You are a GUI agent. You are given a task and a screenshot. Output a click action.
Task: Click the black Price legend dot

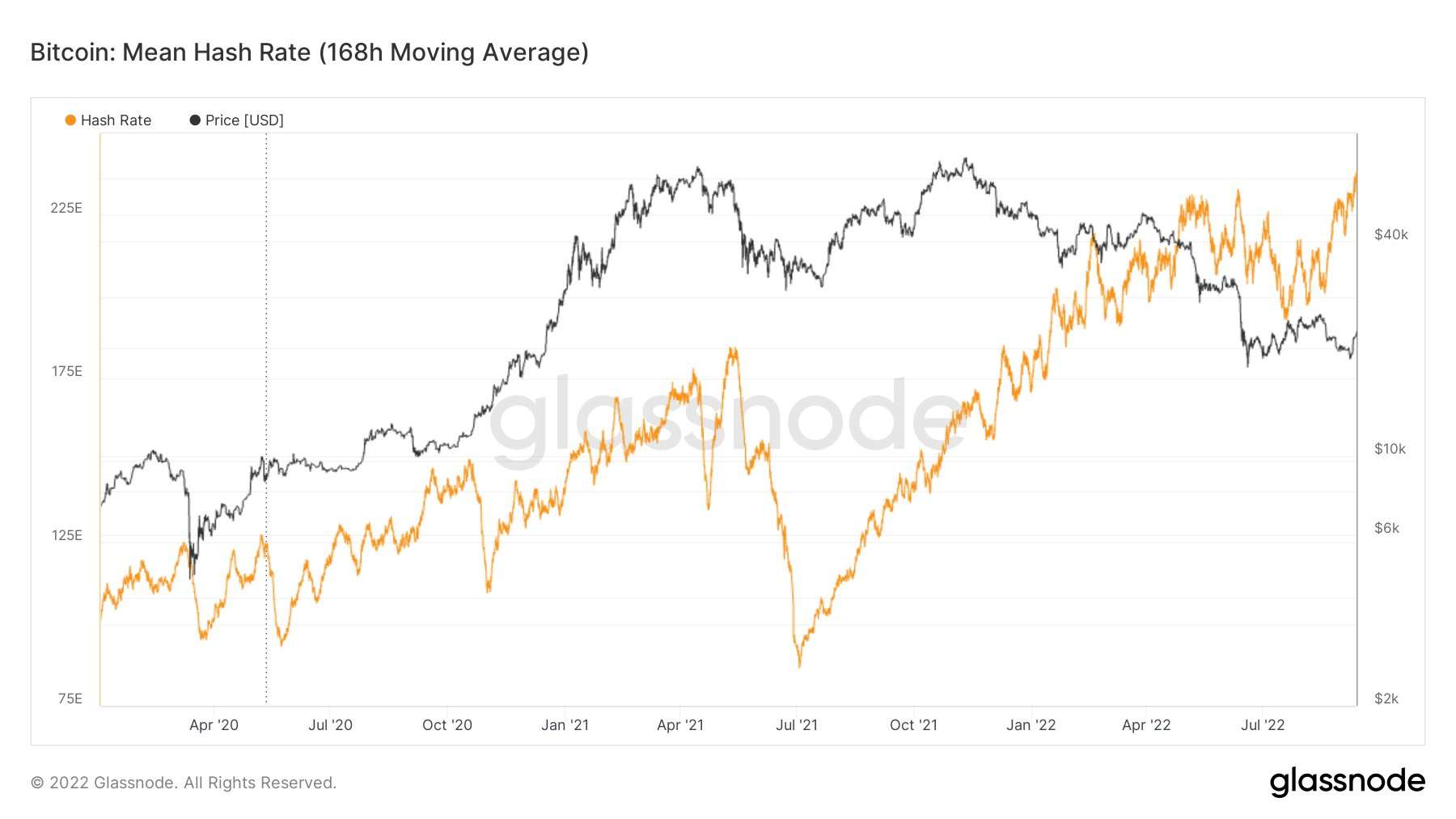click(195, 120)
